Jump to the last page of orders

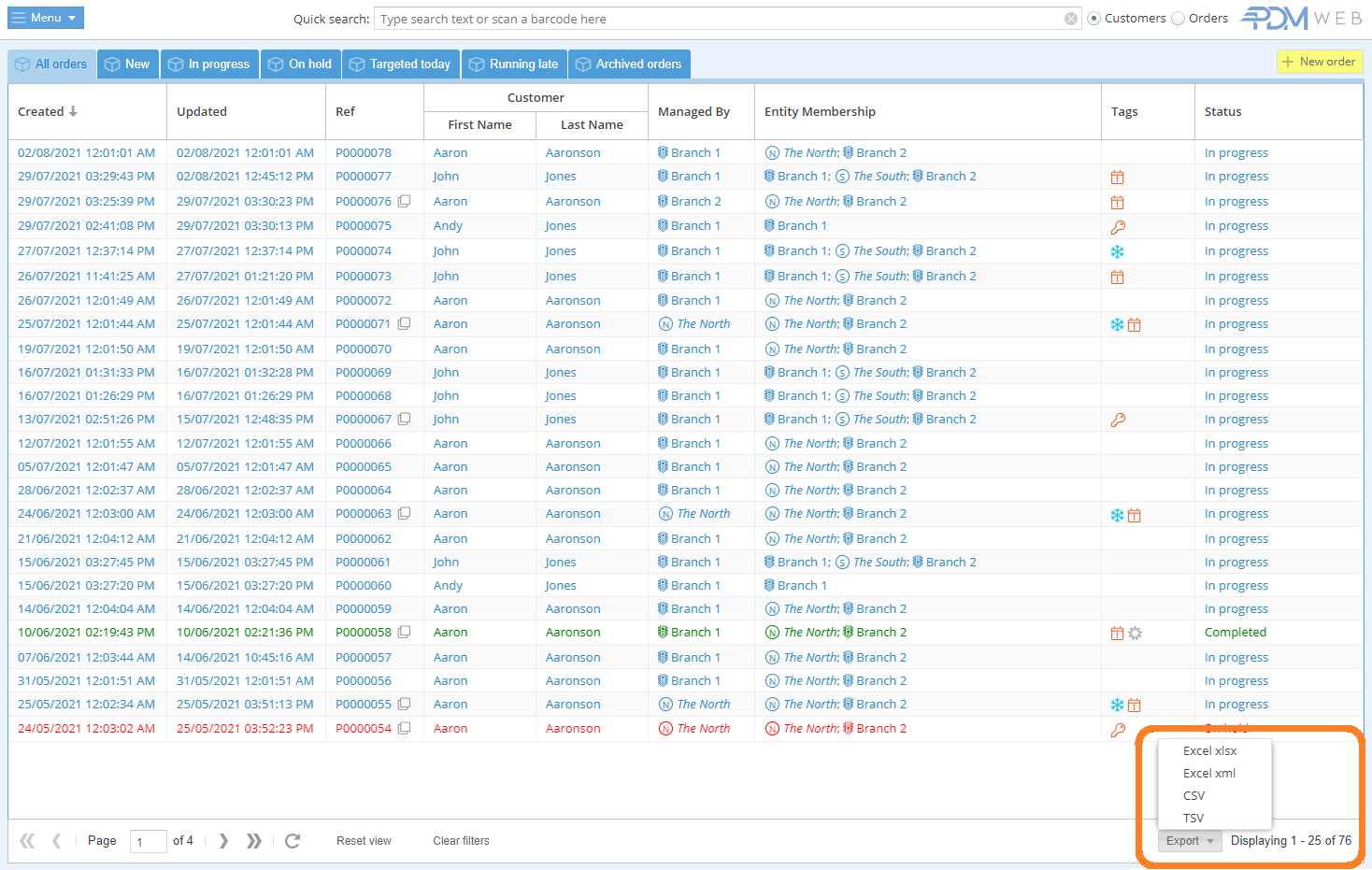coord(254,841)
